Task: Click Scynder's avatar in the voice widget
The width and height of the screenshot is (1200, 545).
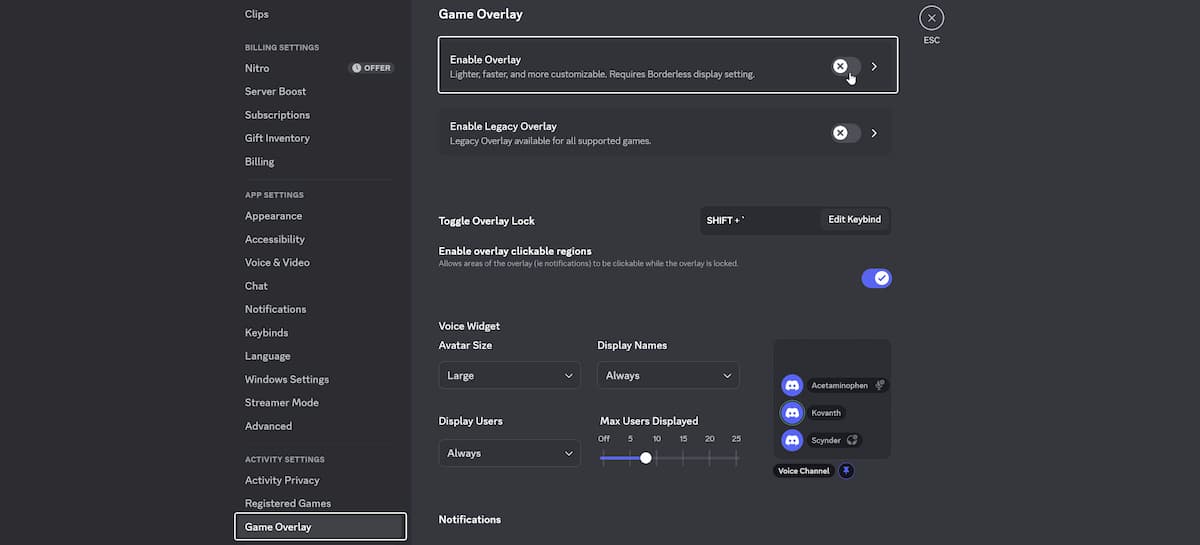Action: 792,440
